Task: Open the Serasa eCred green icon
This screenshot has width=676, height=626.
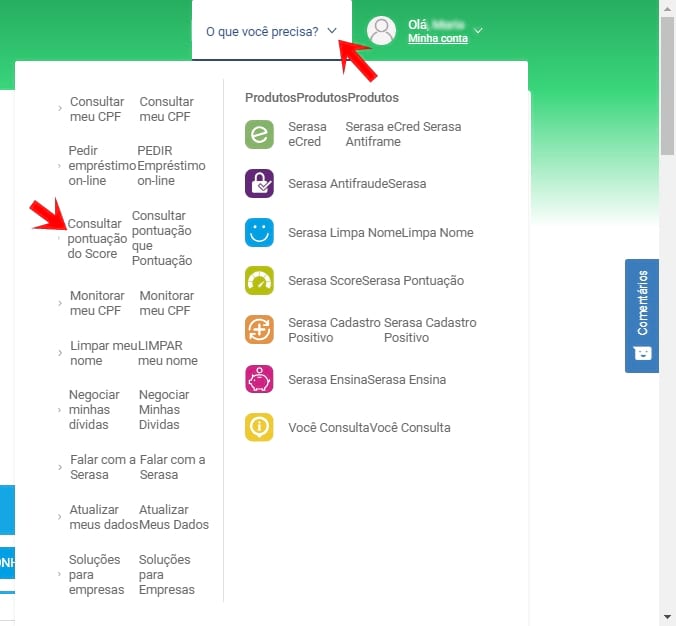Action: point(259,135)
